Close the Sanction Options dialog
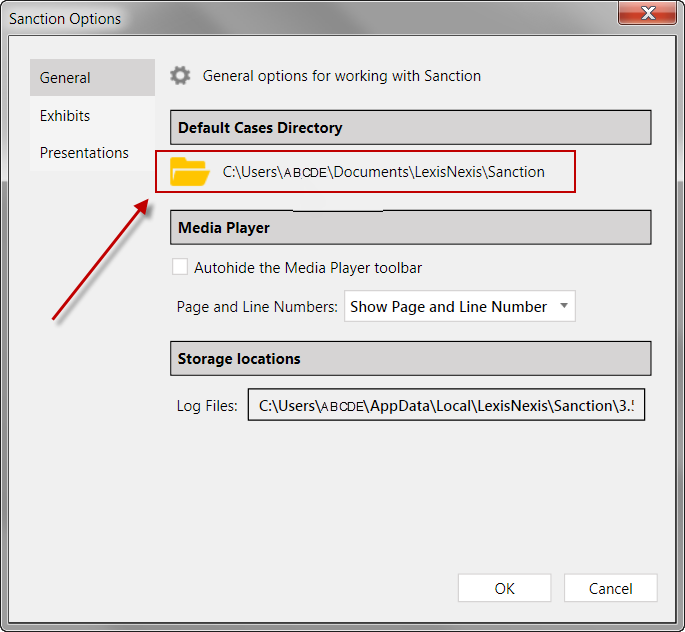Image resolution: width=685 pixels, height=632 pixels. coord(647,13)
